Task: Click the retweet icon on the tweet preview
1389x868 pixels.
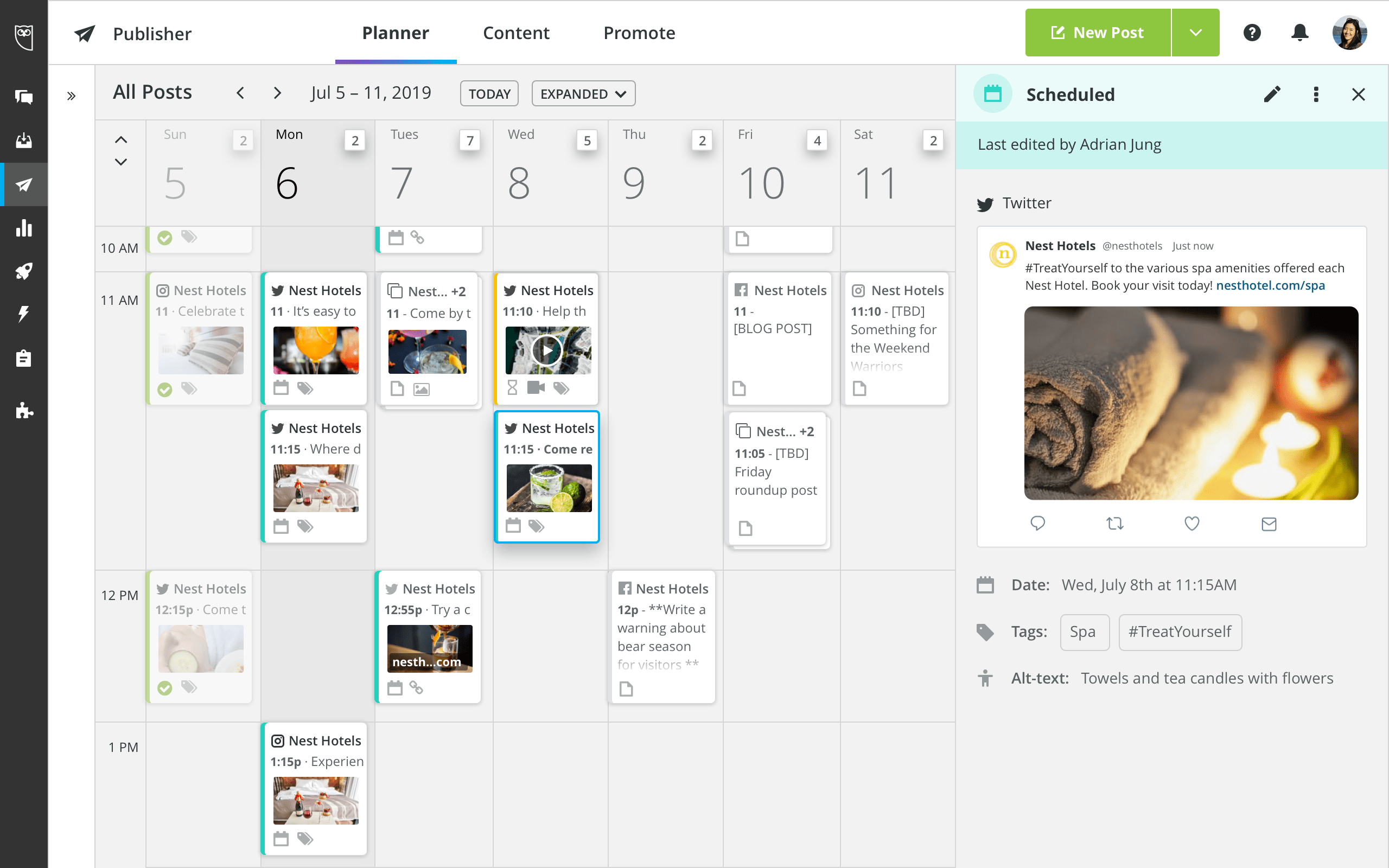Action: click(1114, 523)
